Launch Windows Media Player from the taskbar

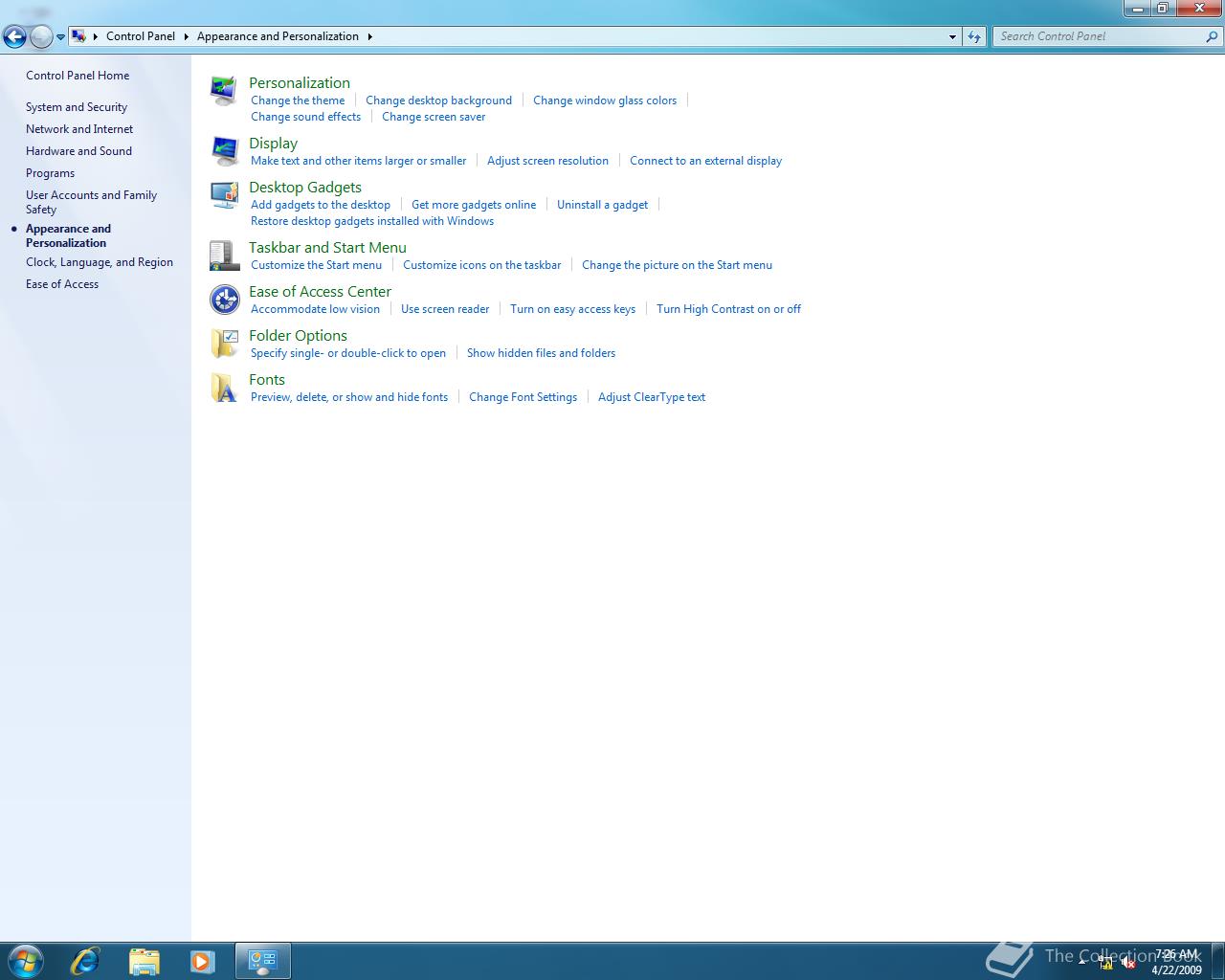pos(202,961)
